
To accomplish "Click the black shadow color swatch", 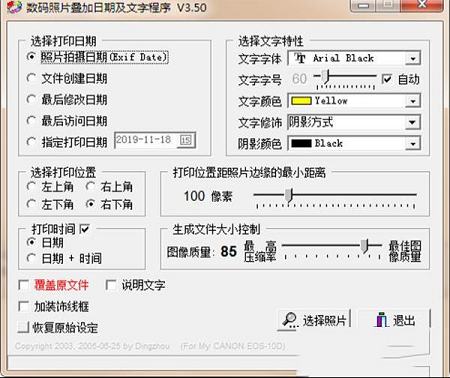I will (x=301, y=143).
